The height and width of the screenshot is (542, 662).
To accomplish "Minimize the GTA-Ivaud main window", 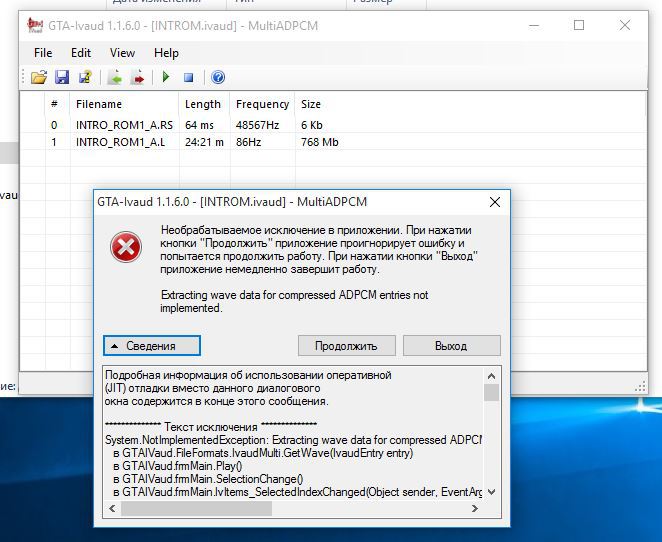I will [534, 25].
